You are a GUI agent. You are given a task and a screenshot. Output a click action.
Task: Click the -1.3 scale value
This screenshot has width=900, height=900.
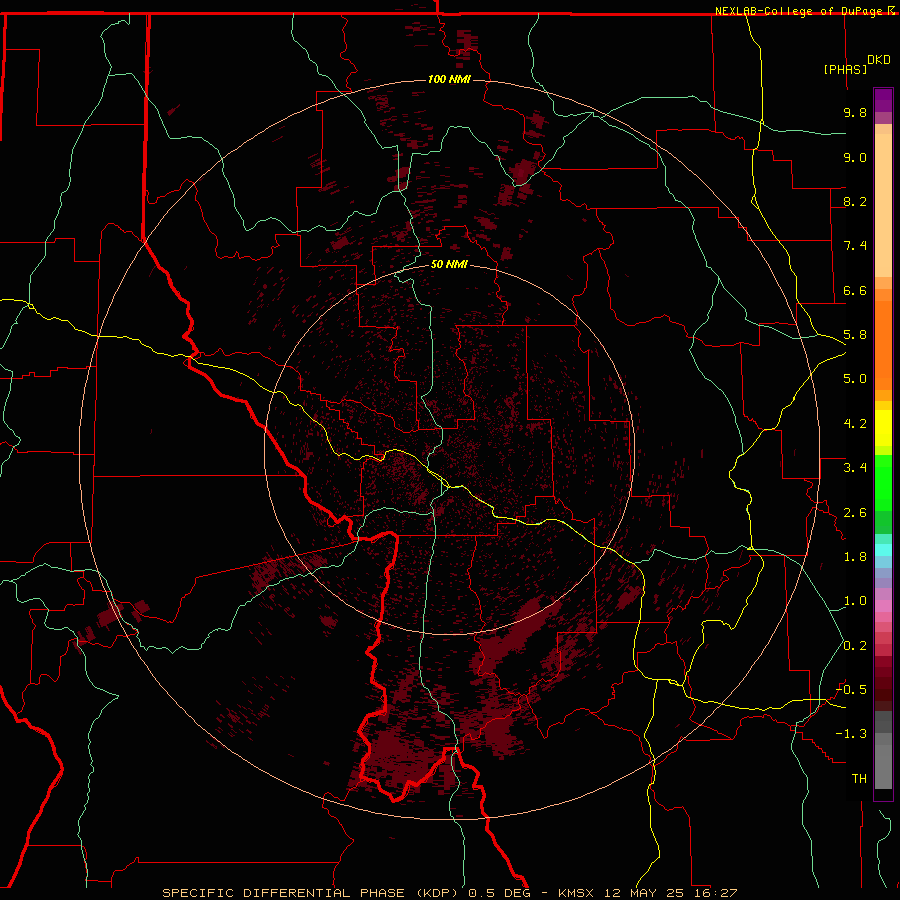pos(851,734)
